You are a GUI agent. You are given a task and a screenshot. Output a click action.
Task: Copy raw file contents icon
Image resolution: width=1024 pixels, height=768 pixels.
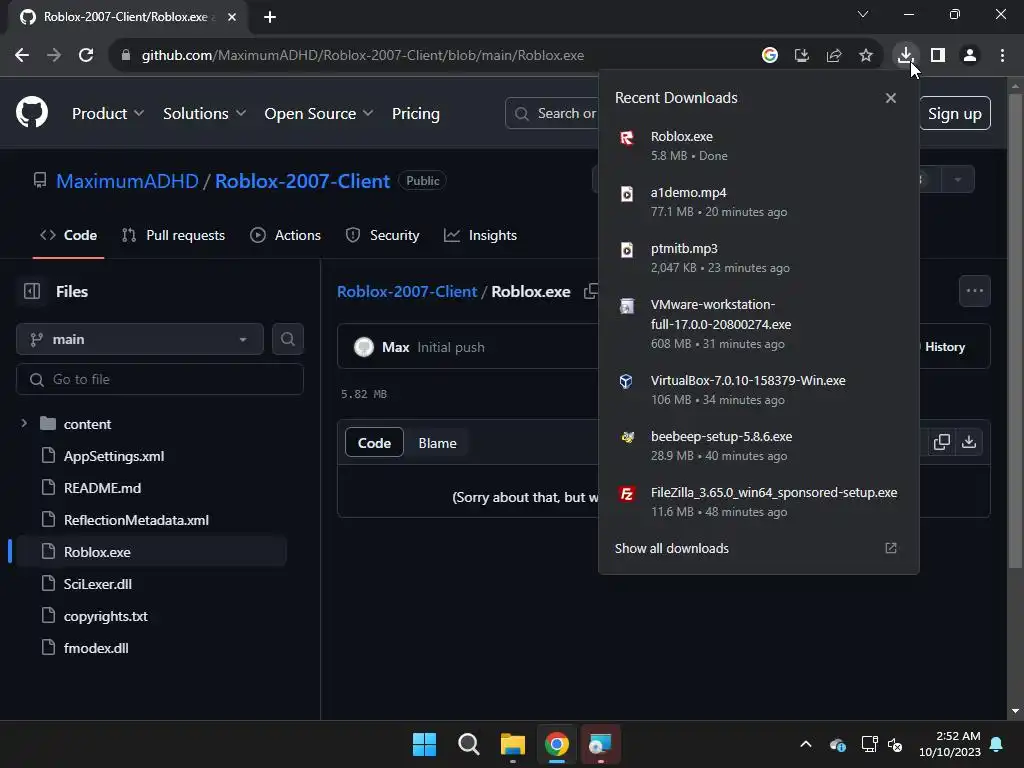pyautogui.click(x=941, y=442)
